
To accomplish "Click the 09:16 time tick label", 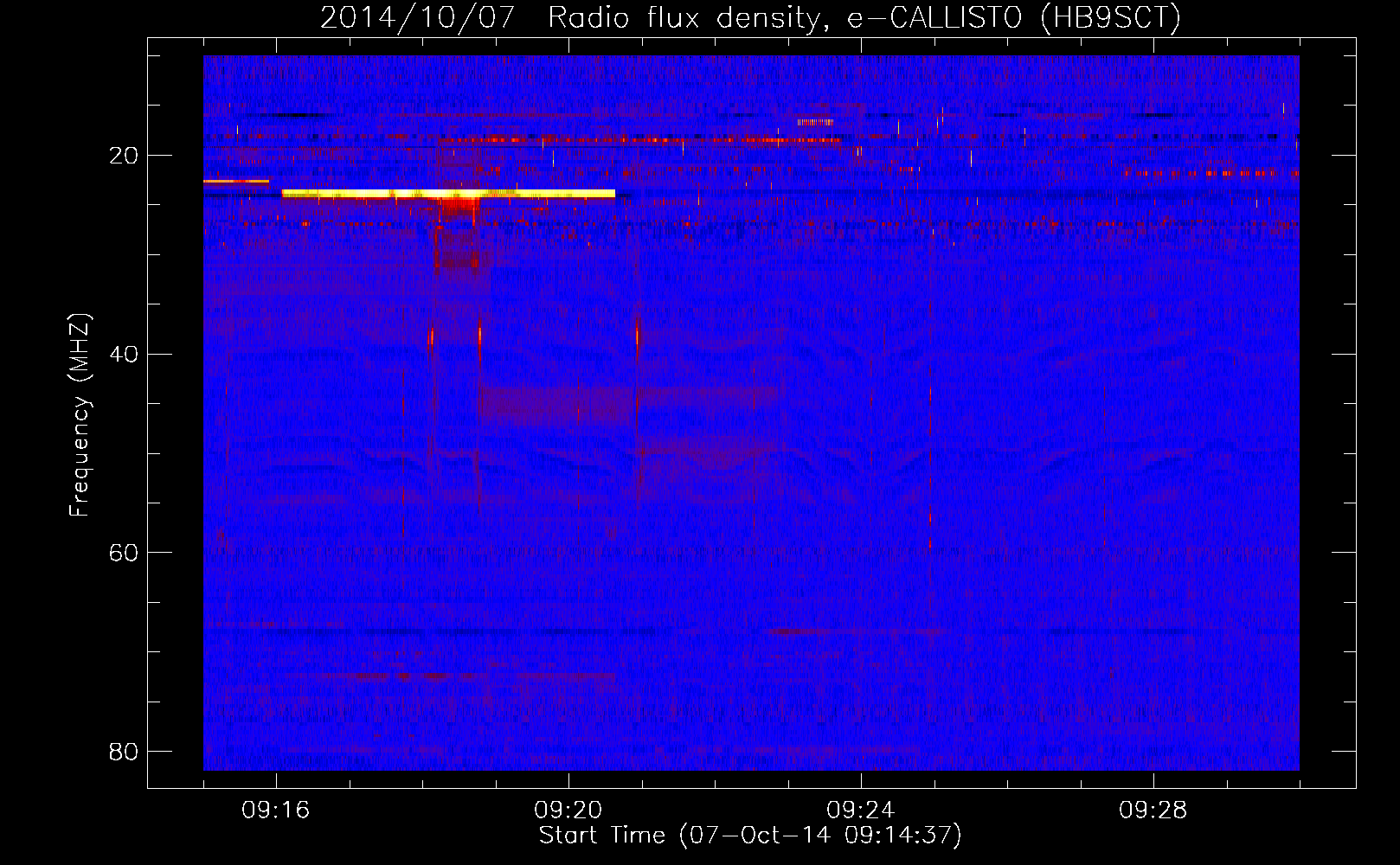I will click(x=276, y=811).
